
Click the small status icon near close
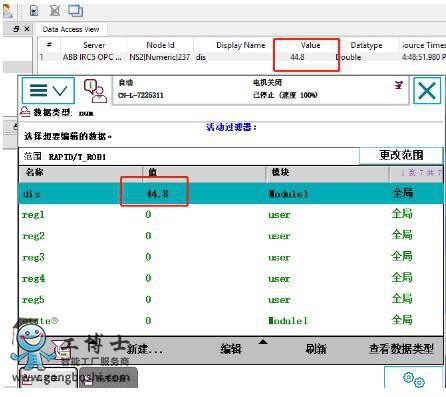pyautogui.click(x=399, y=85)
